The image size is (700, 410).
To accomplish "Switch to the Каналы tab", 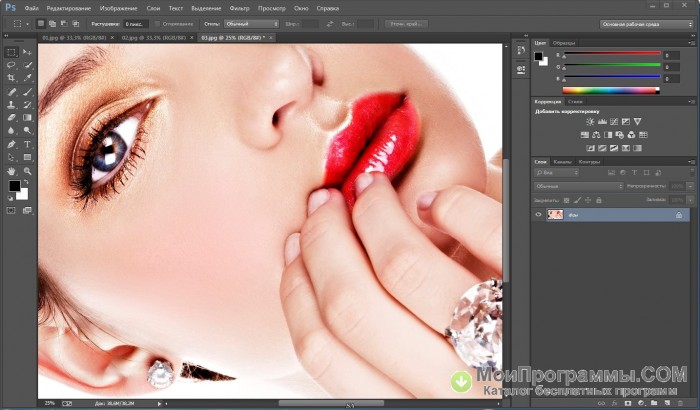I will pos(562,161).
